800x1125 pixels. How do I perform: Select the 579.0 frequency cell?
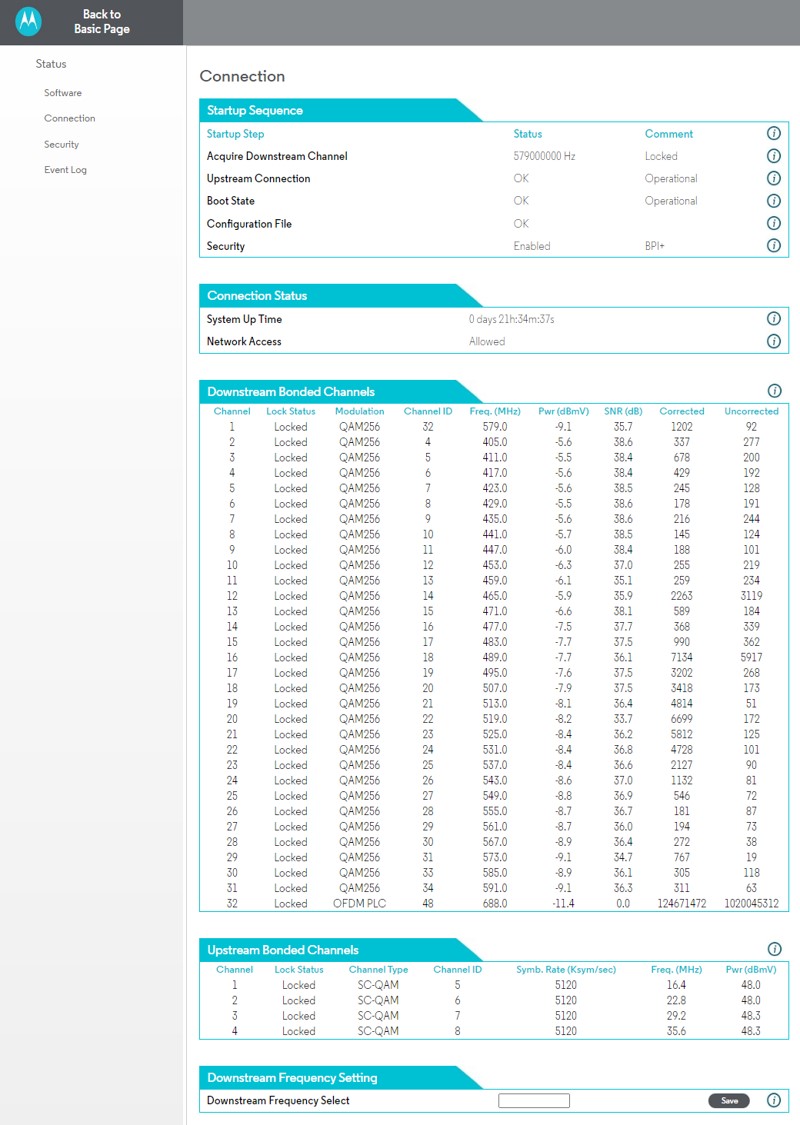coord(494,427)
